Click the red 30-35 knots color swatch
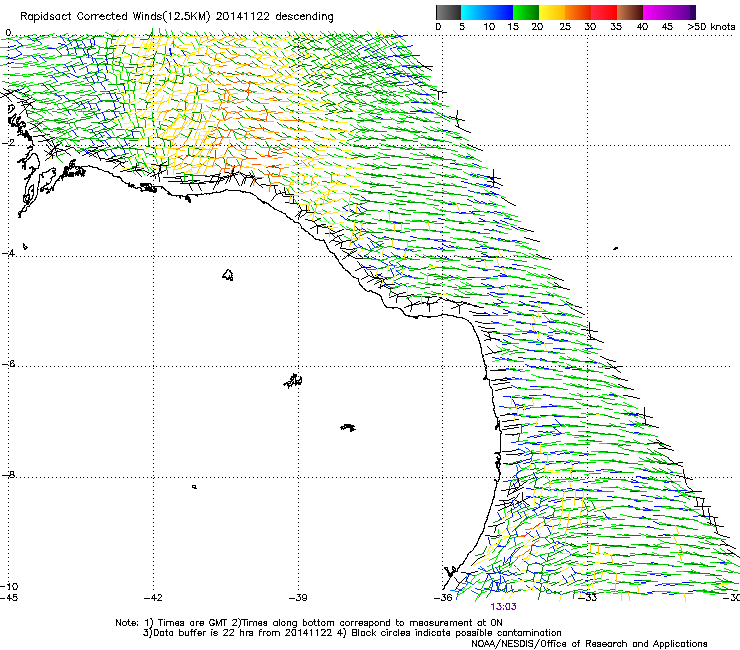The image size is (740, 650). pos(604,12)
